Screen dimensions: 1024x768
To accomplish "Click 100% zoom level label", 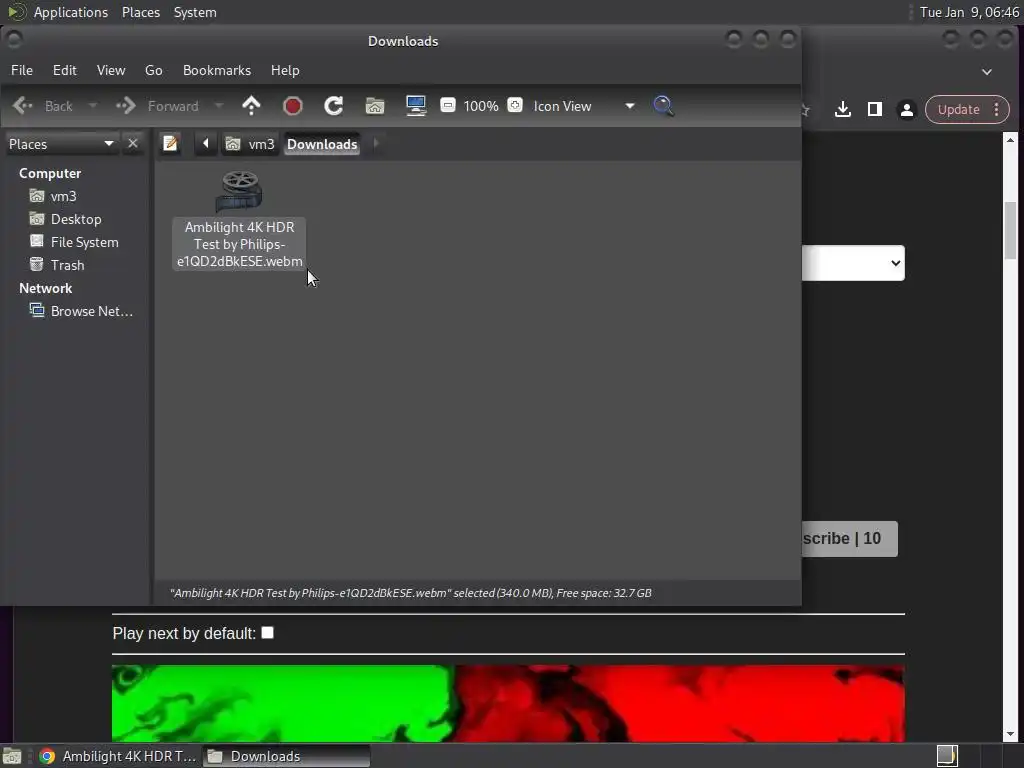I will (481, 106).
